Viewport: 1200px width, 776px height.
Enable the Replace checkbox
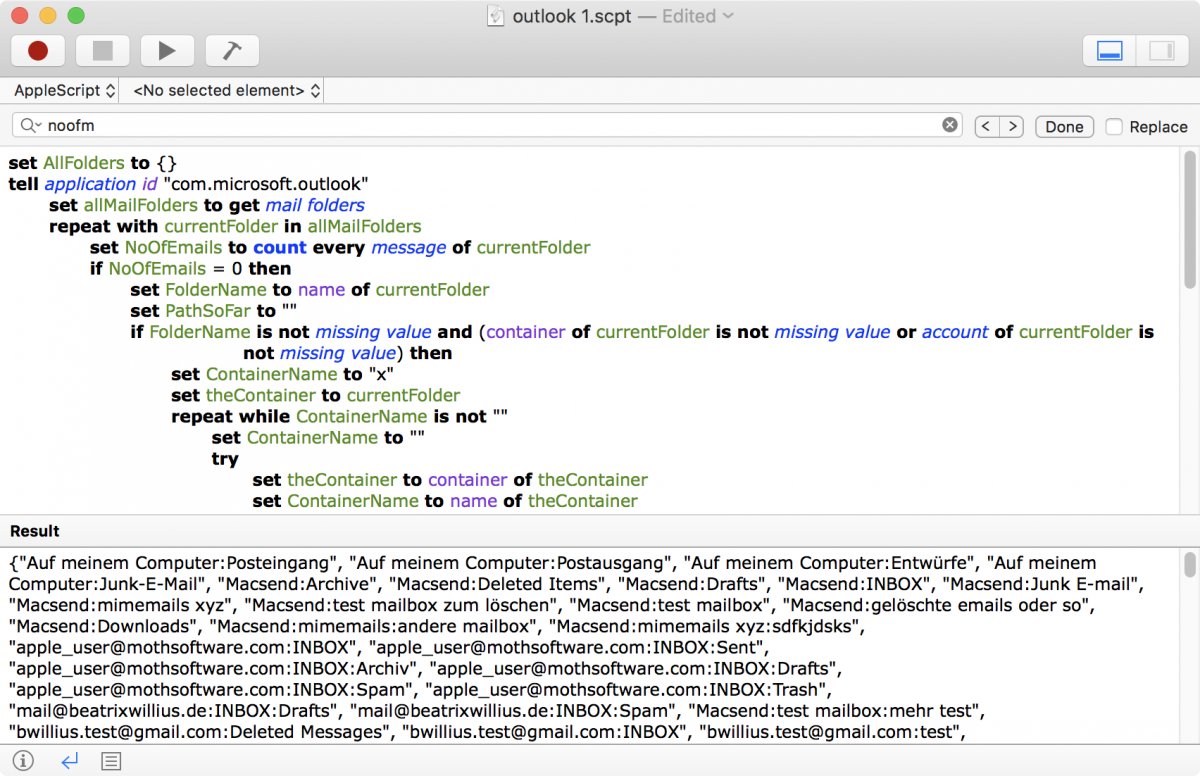[x=1113, y=126]
